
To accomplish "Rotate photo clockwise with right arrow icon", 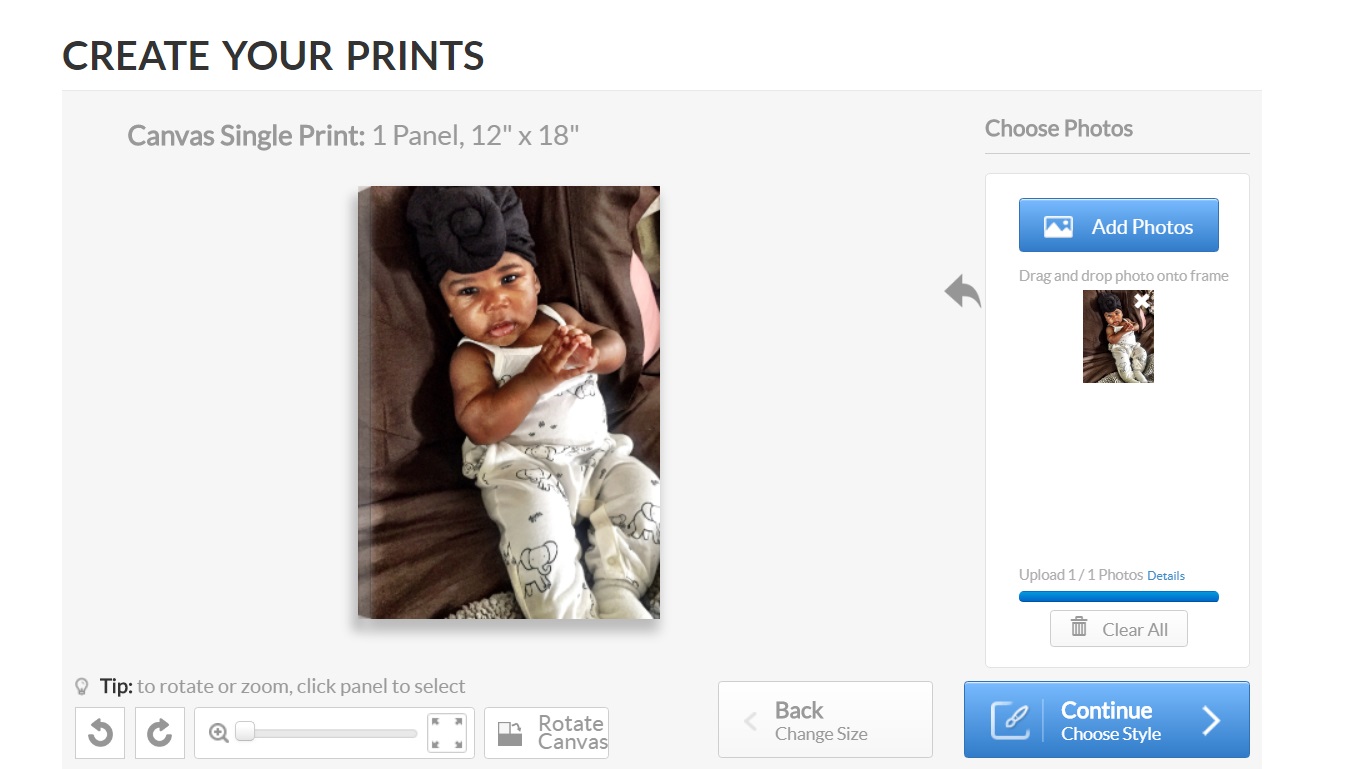I will click(x=160, y=733).
